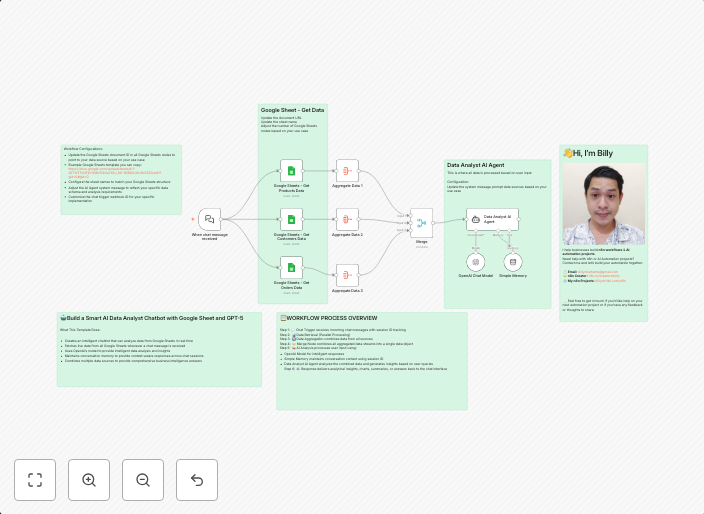Screen dimensions: 704x514
Task: Select the Merge node
Action: click(422, 223)
